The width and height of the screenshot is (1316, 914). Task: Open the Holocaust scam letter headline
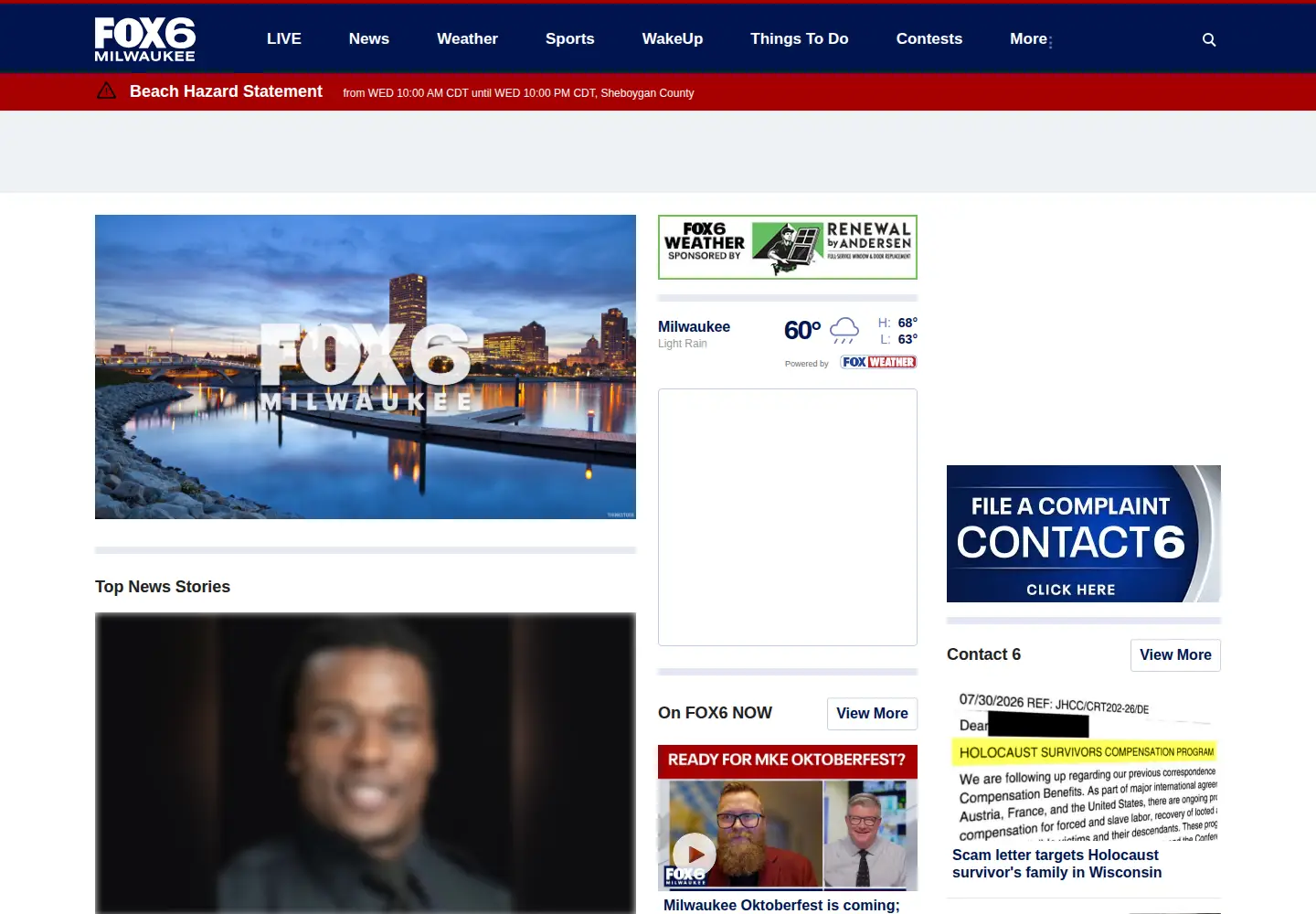pos(1056,864)
